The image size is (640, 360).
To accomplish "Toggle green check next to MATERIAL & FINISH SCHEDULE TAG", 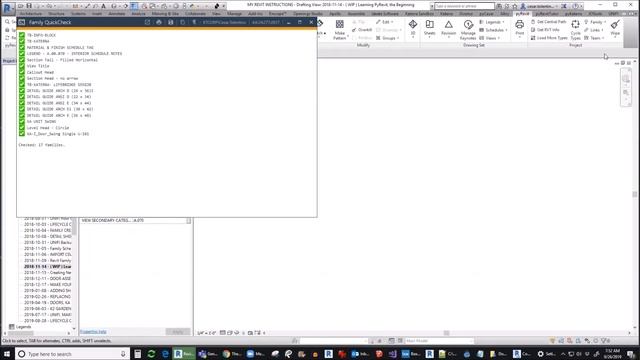I will [22, 47].
